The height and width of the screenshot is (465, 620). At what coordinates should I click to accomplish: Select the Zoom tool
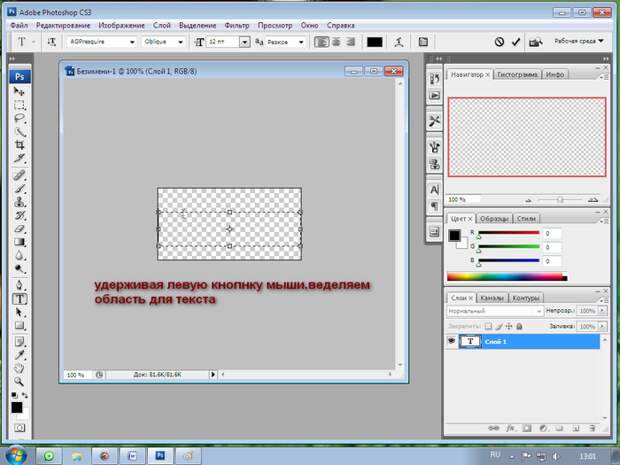[x=19, y=382]
